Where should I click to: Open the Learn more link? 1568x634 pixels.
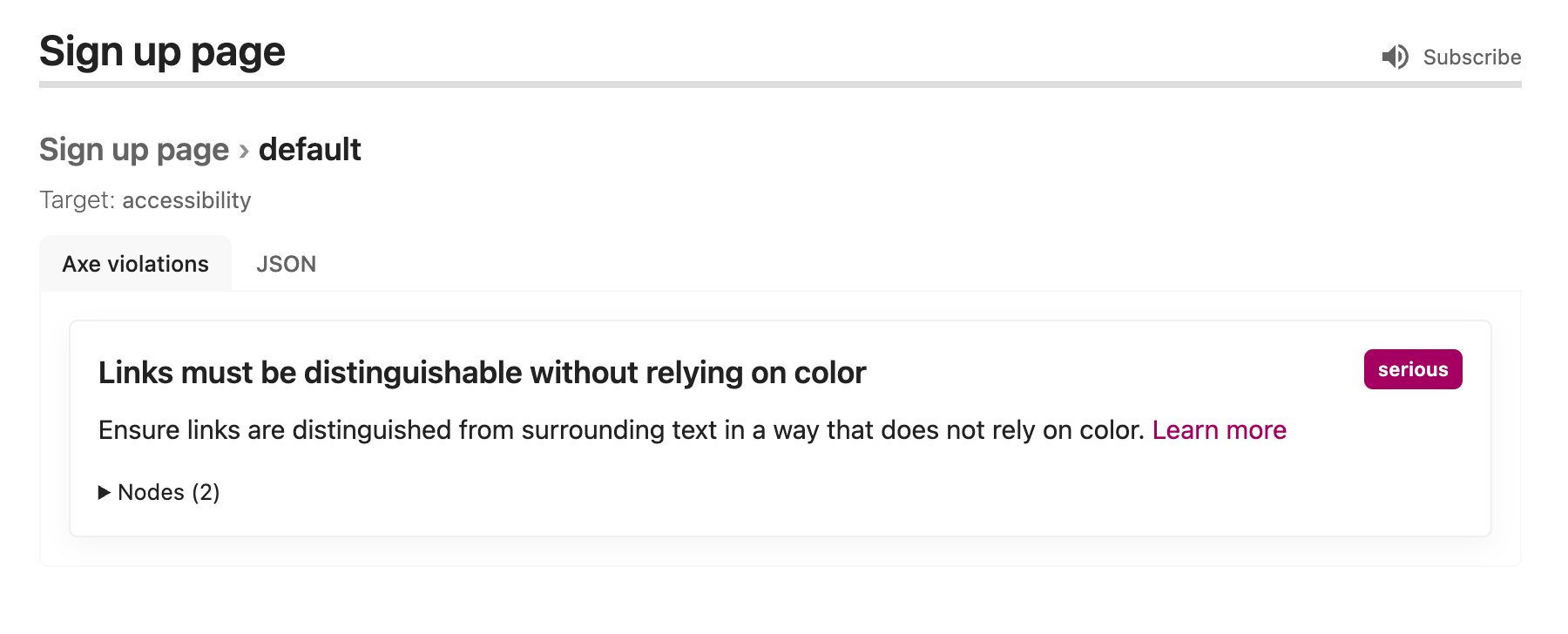[x=1219, y=429]
